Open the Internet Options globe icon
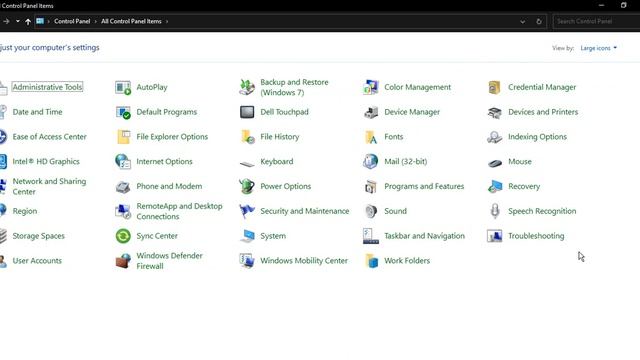 point(123,162)
